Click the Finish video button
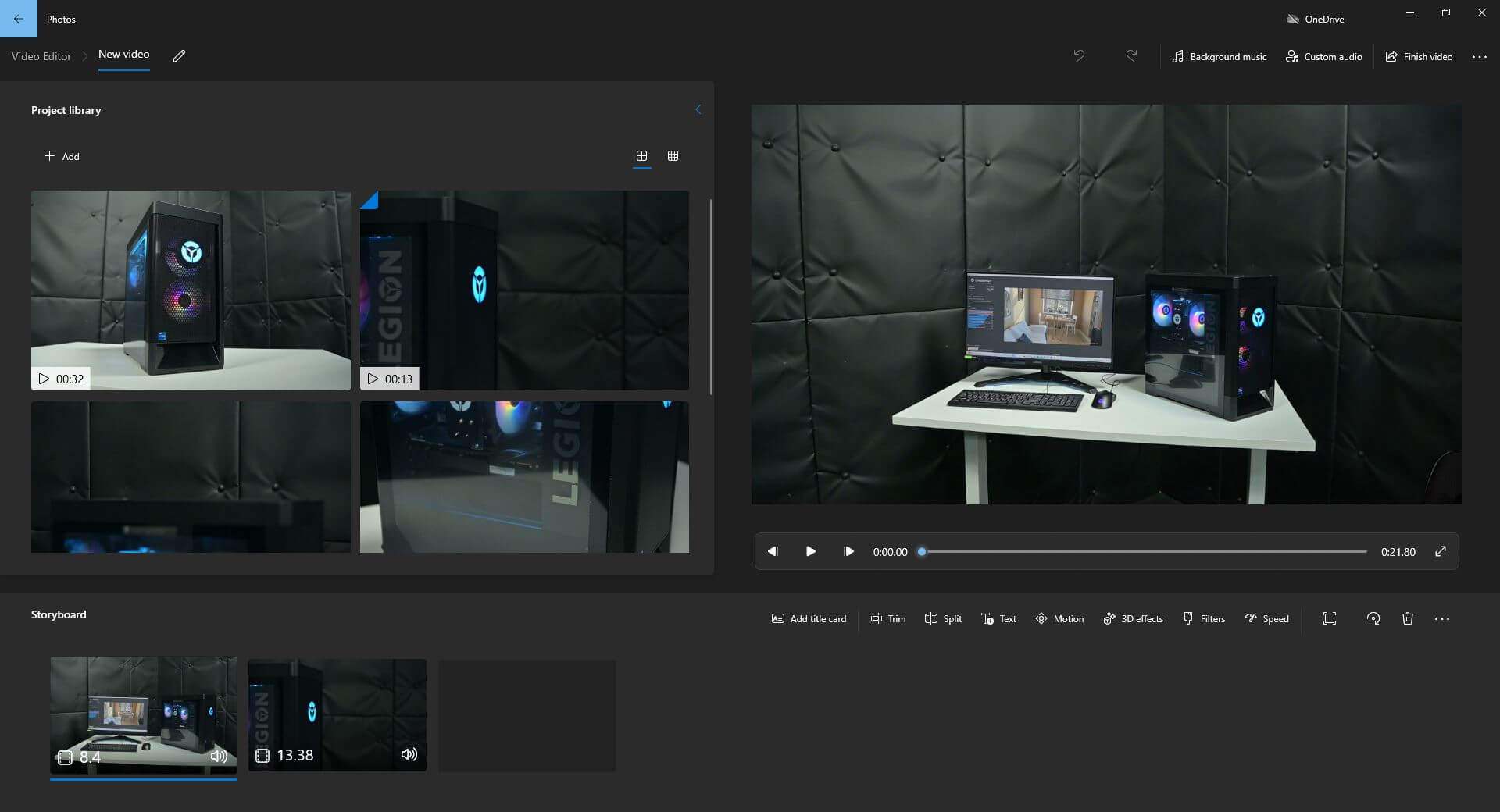 (1419, 56)
